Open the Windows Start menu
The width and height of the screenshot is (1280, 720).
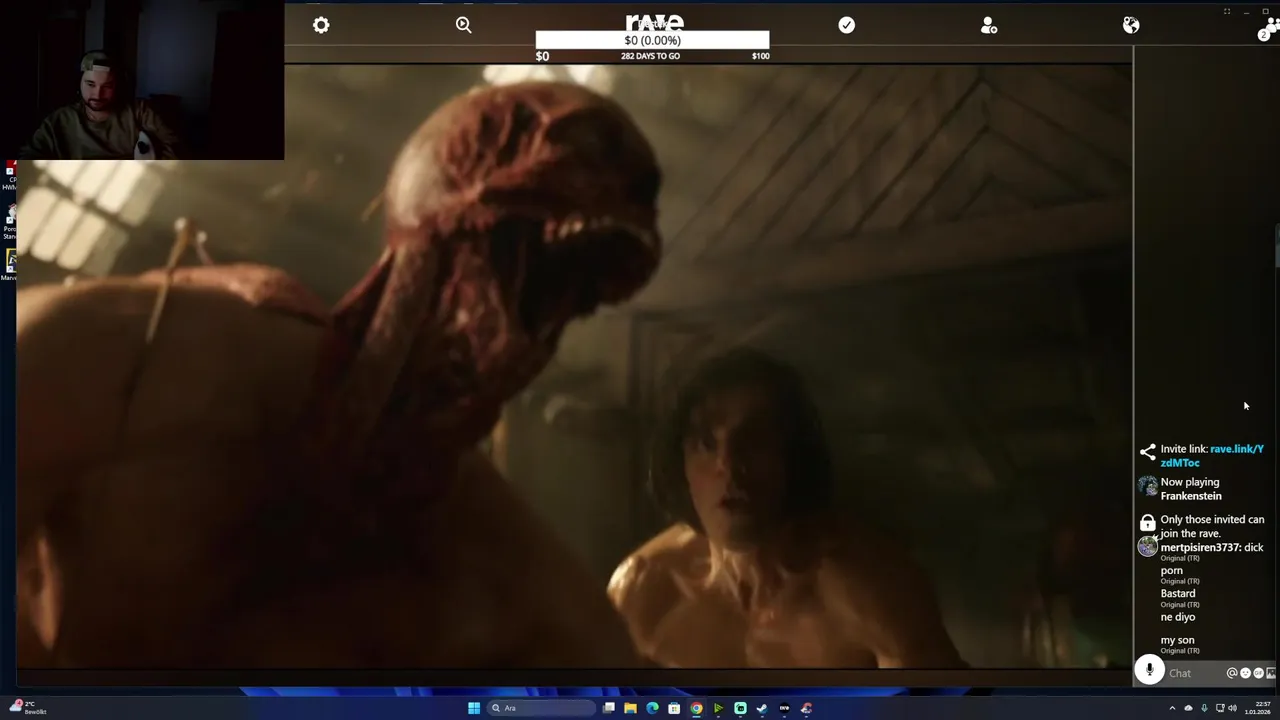tap(474, 708)
